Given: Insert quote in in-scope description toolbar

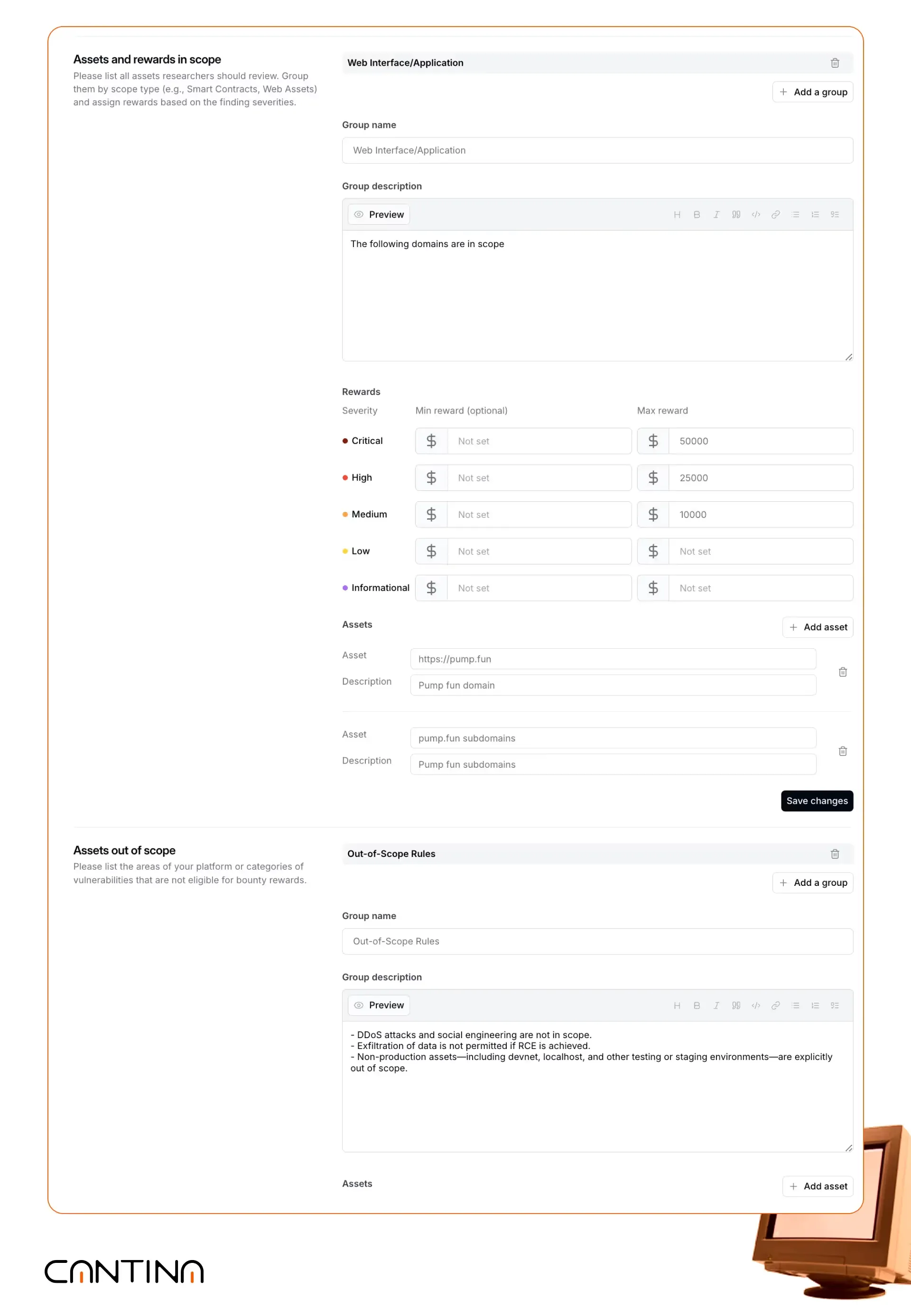Looking at the screenshot, I should click(x=736, y=214).
